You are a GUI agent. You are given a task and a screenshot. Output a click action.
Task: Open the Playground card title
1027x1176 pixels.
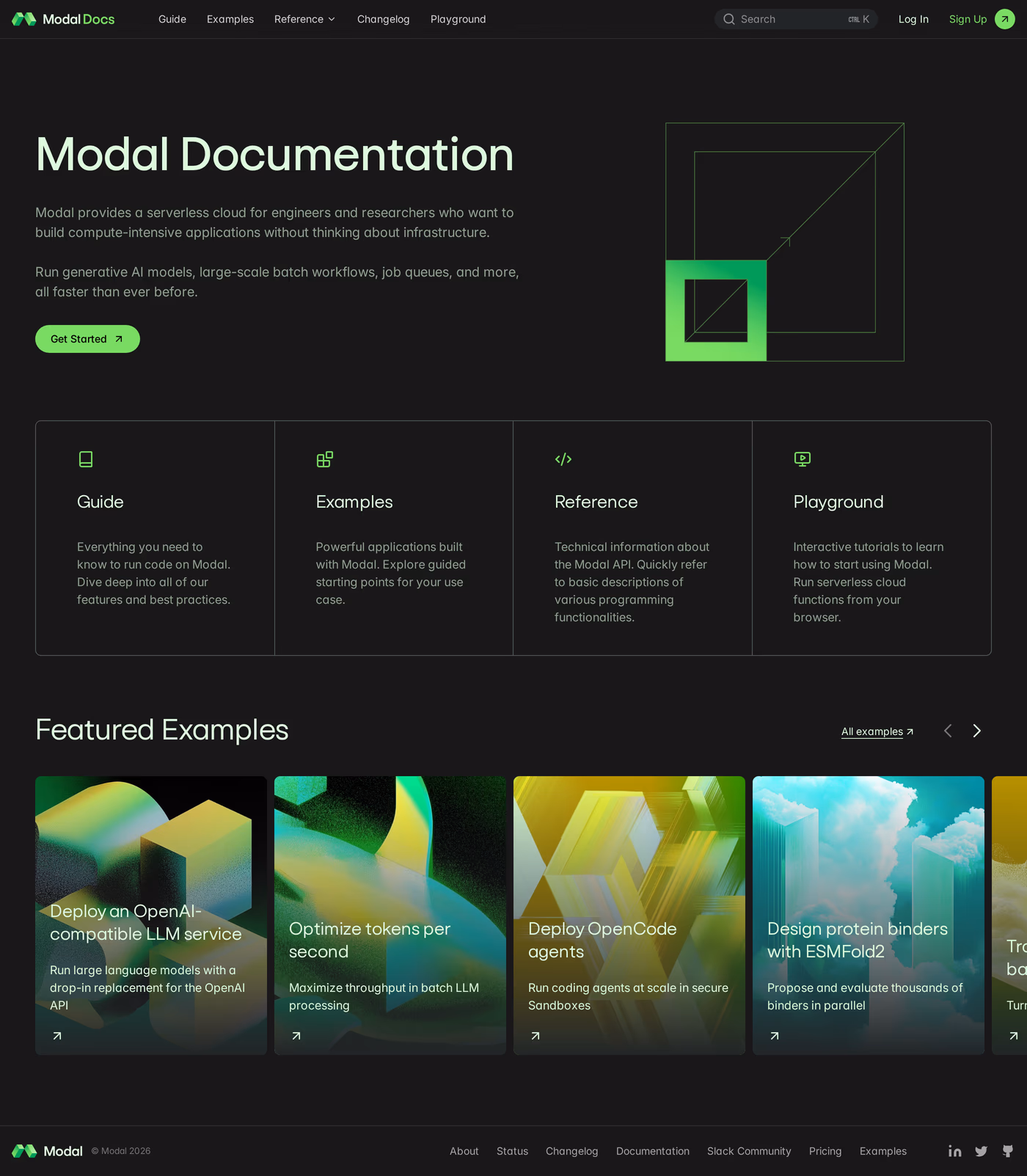pyautogui.click(x=838, y=502)
